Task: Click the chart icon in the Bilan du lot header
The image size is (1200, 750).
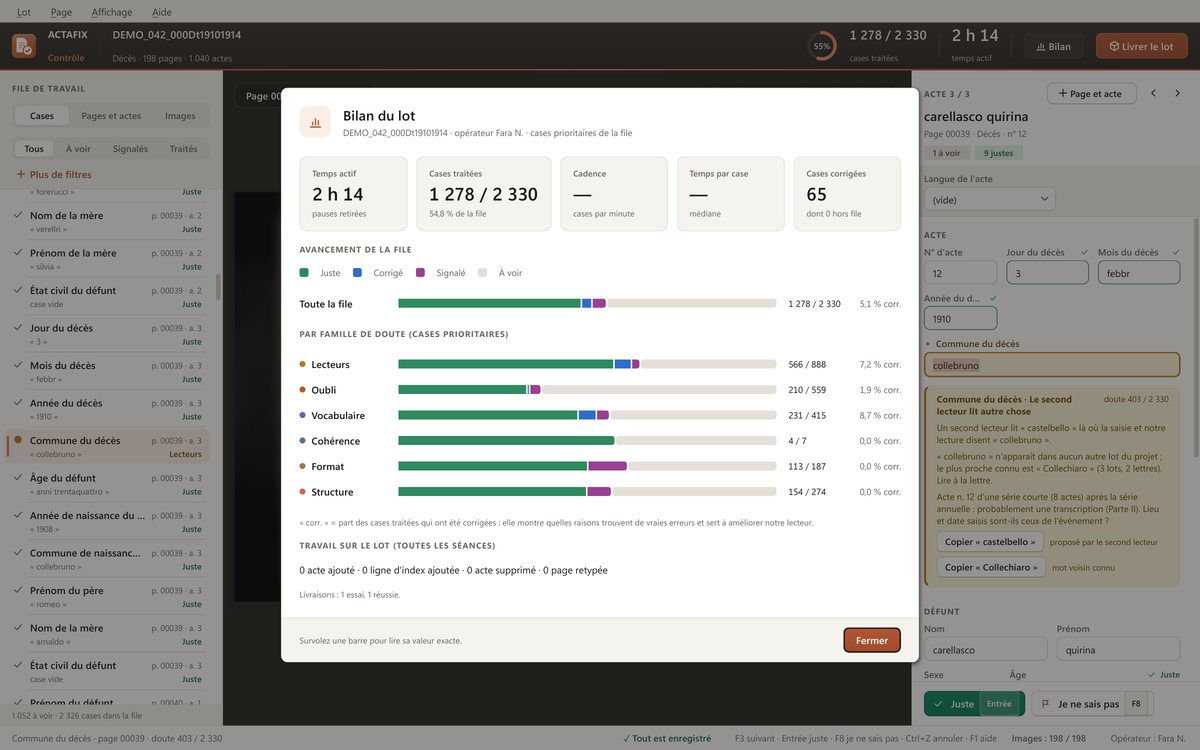Action: coord(316,122)
